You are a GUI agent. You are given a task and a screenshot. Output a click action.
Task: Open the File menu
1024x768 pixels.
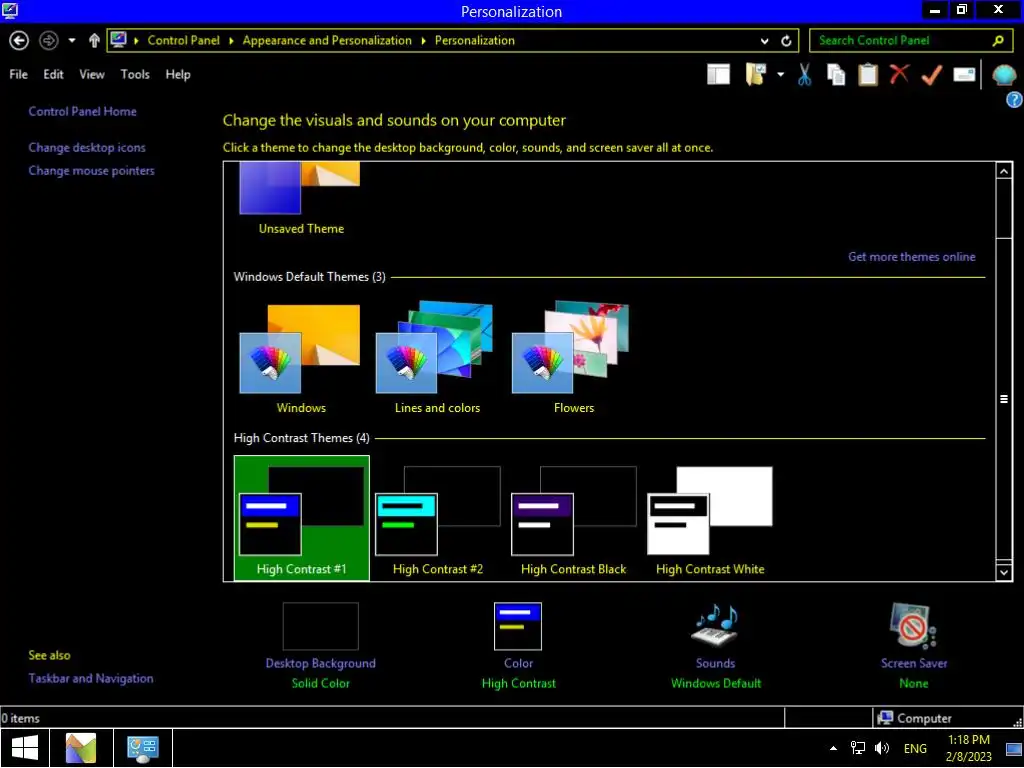click(18, 74)
